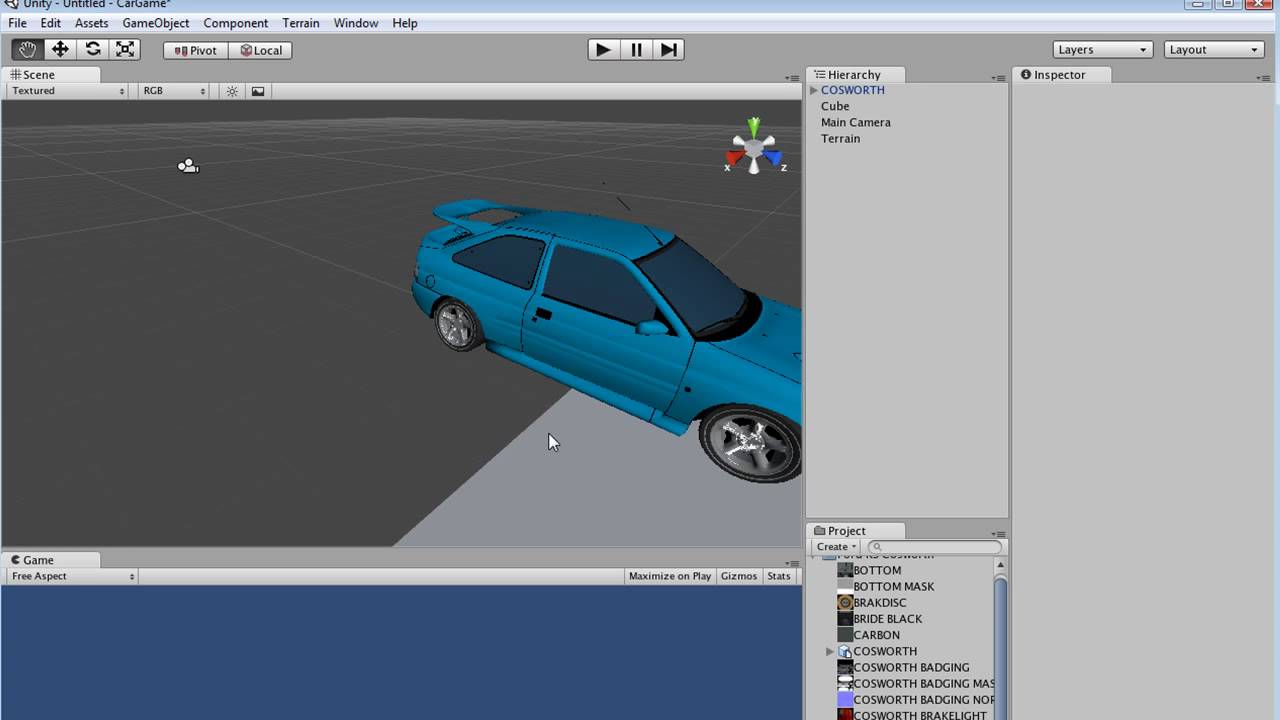Open the RGB render mode dropdown
The width and height of the screenshot is (1280, 720).
tap(174, 91)
